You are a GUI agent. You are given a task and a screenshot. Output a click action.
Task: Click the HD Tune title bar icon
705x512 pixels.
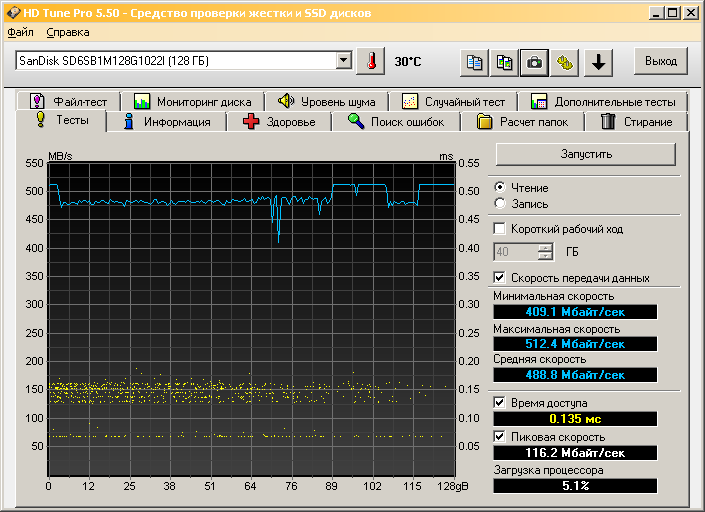12,13
